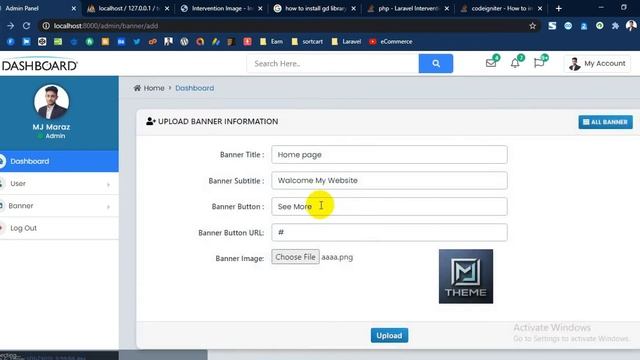
Task: Open the extensions puzzle icon
Action: coord(615,26)
